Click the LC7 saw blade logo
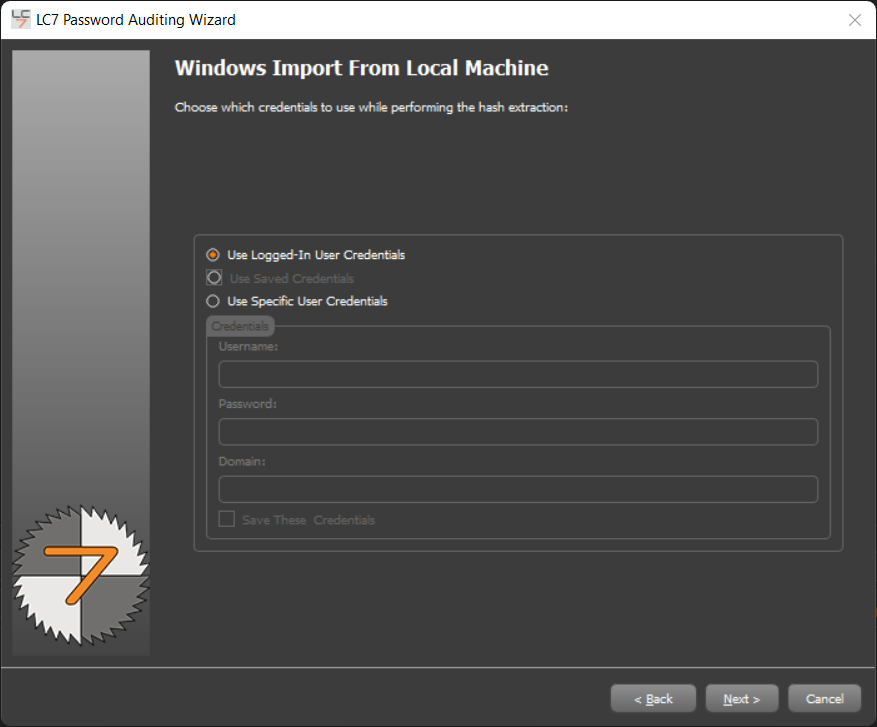 tap(81, 575)
